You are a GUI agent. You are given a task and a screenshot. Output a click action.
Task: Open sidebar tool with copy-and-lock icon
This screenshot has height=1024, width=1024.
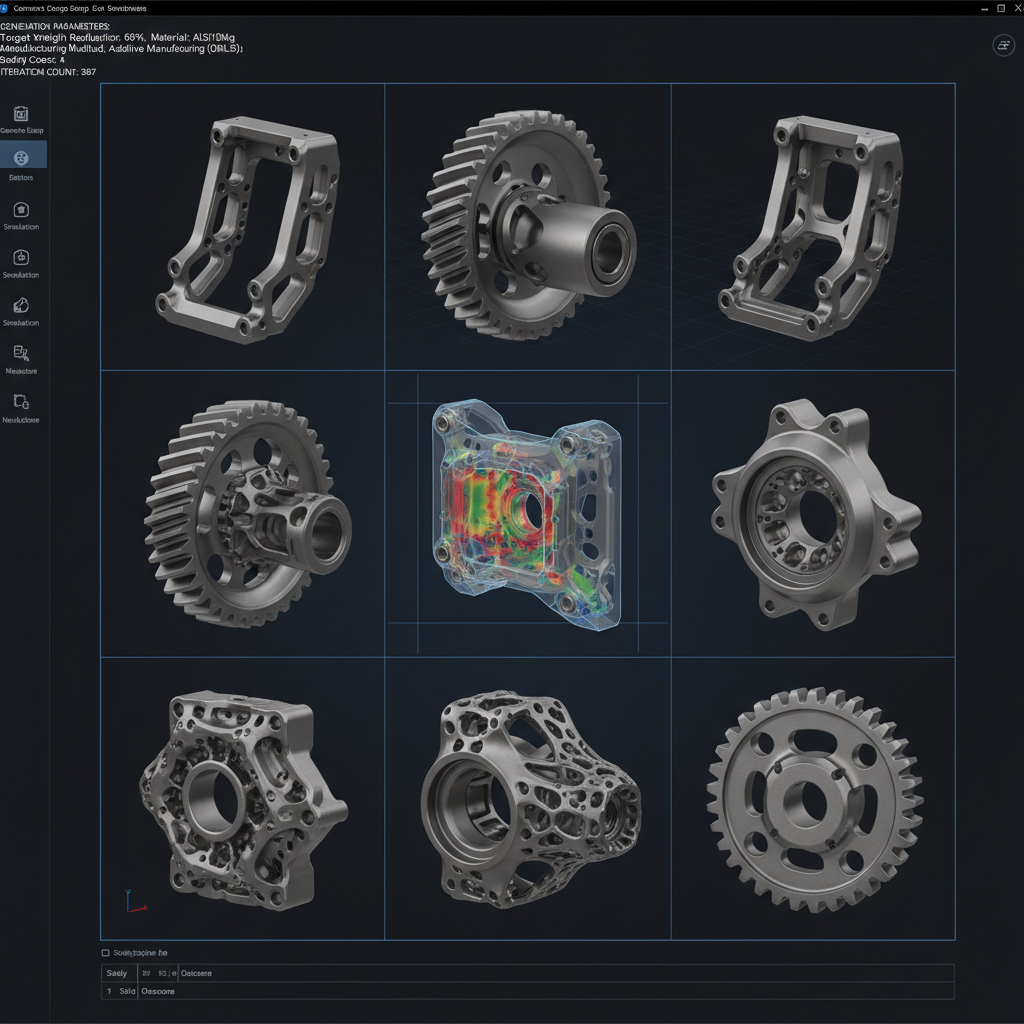[21, 408]
